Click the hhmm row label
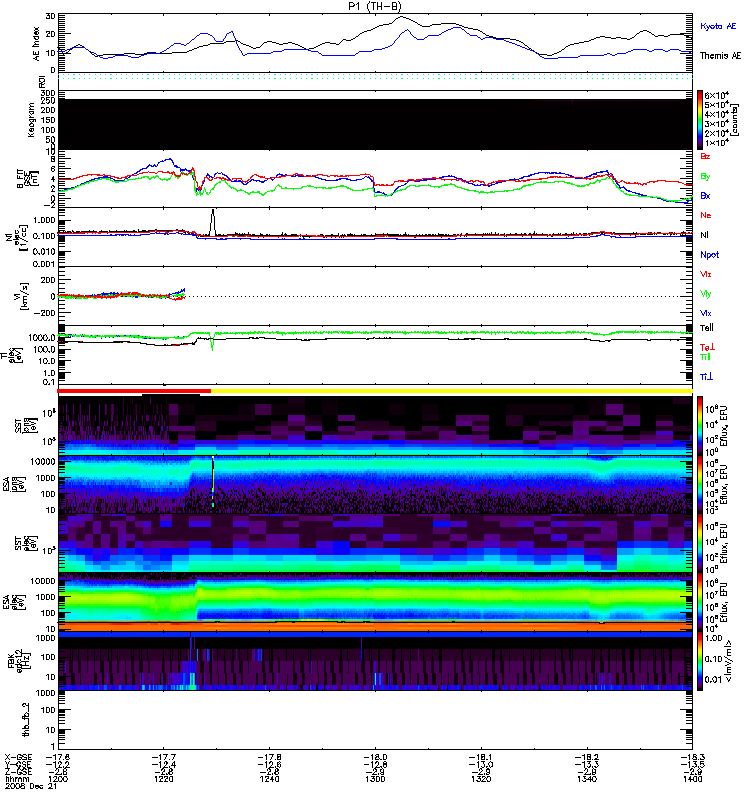 pyautogui.click(x=17, y=779)
